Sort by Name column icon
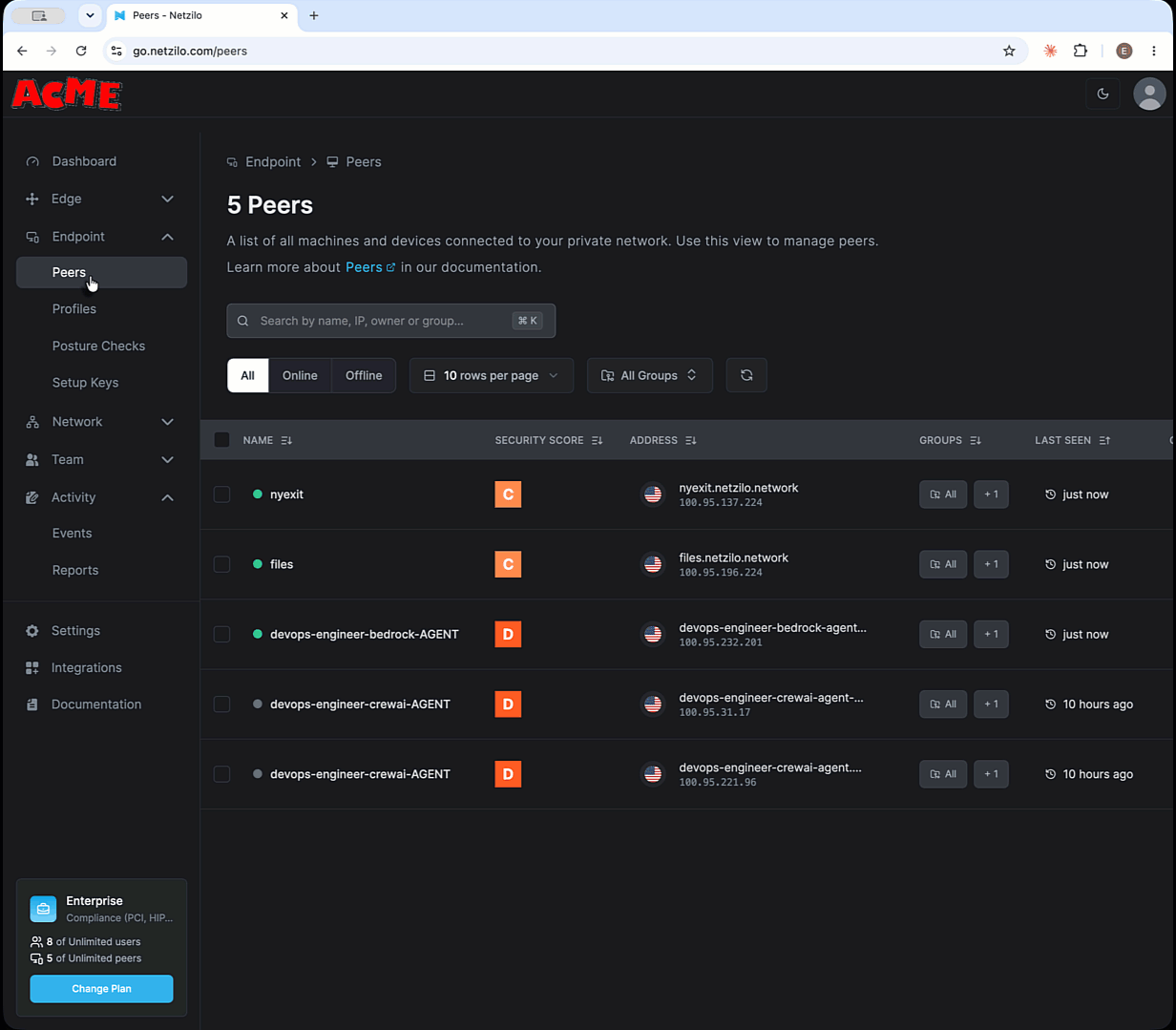The image size is (1176, 1030). (x=286, y=440)
